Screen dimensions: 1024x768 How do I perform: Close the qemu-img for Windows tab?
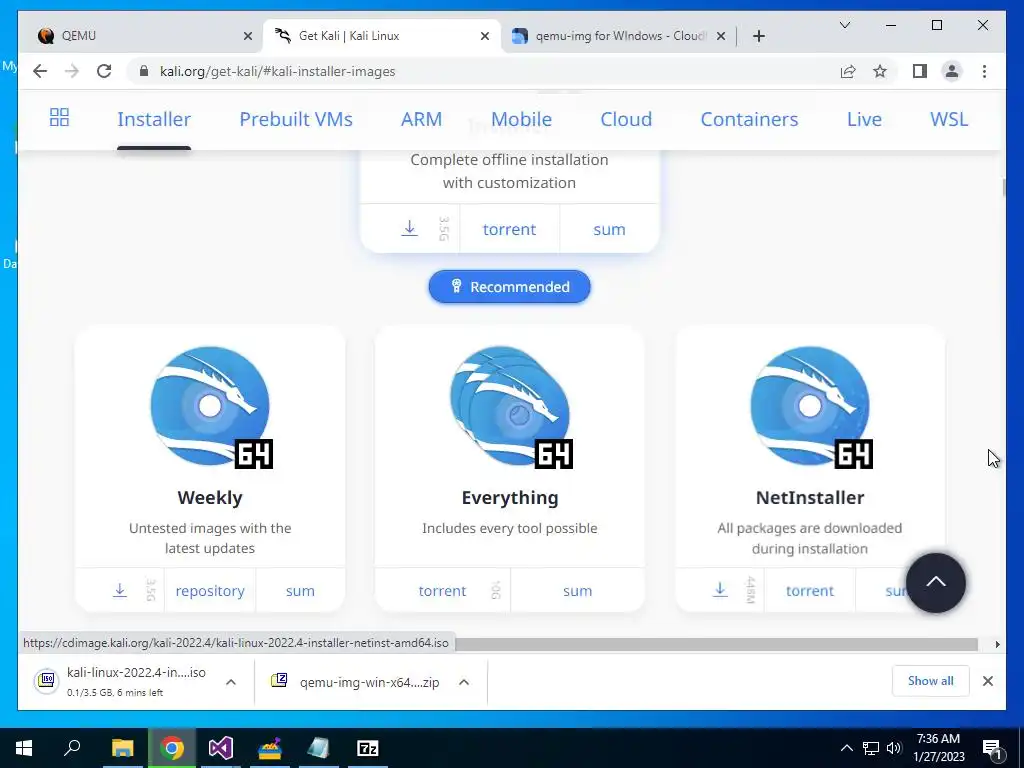[721, 36]
